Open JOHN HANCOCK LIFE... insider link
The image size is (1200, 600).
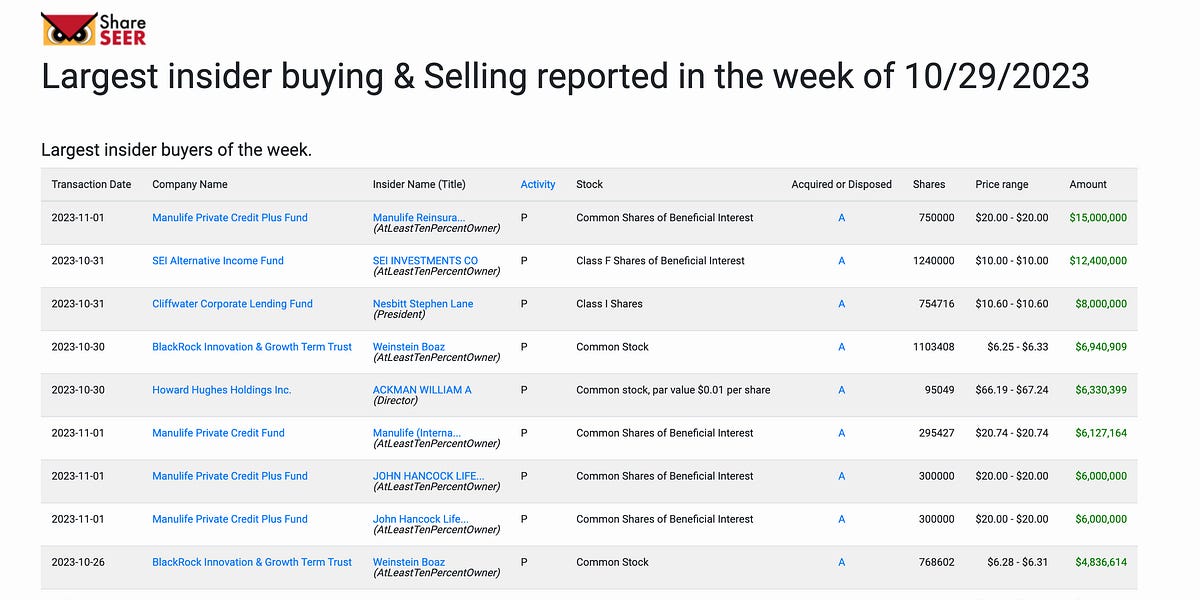click(428, 475)
